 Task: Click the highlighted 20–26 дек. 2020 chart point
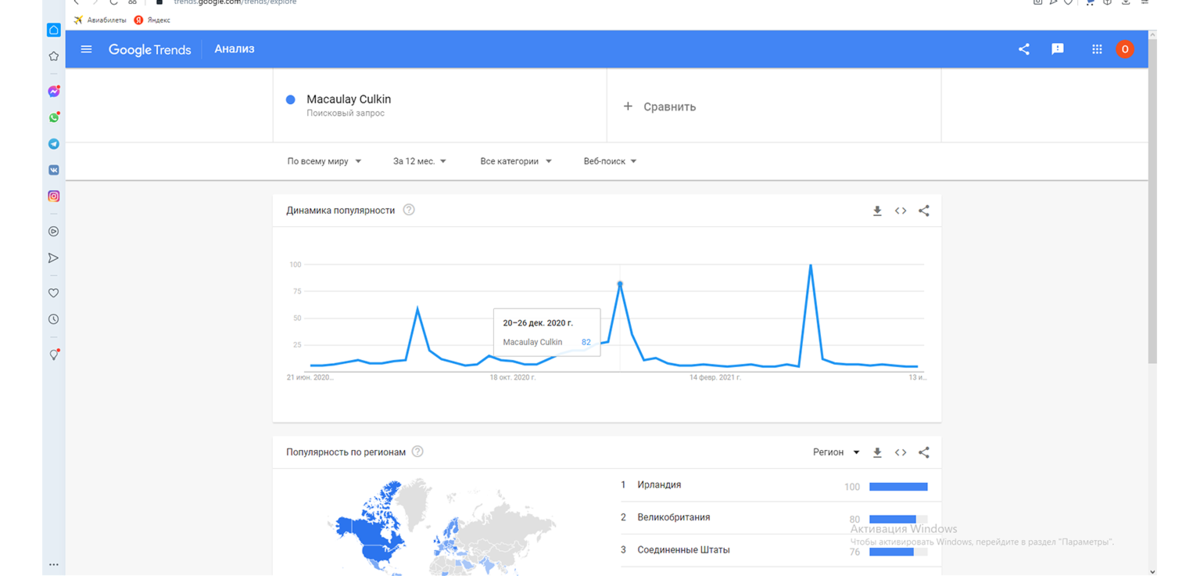tap(620, 284)
